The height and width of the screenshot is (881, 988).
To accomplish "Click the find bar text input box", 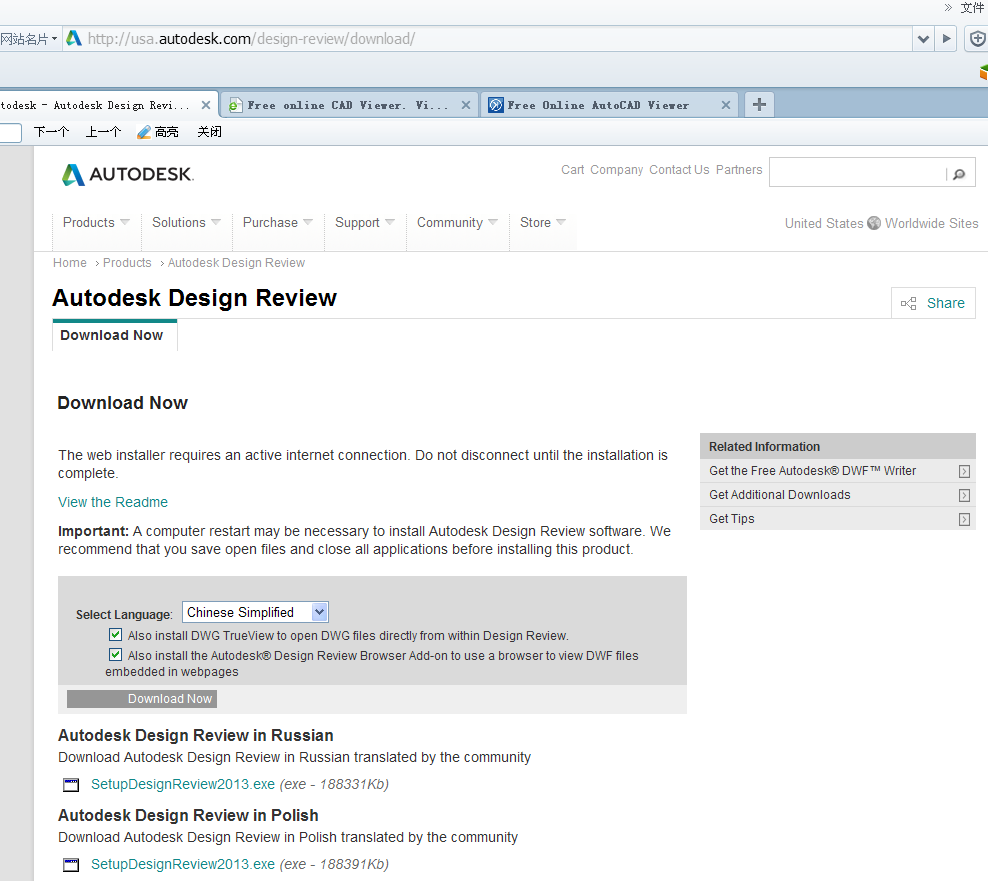I will pyautogui.click(x=11, y=132).
